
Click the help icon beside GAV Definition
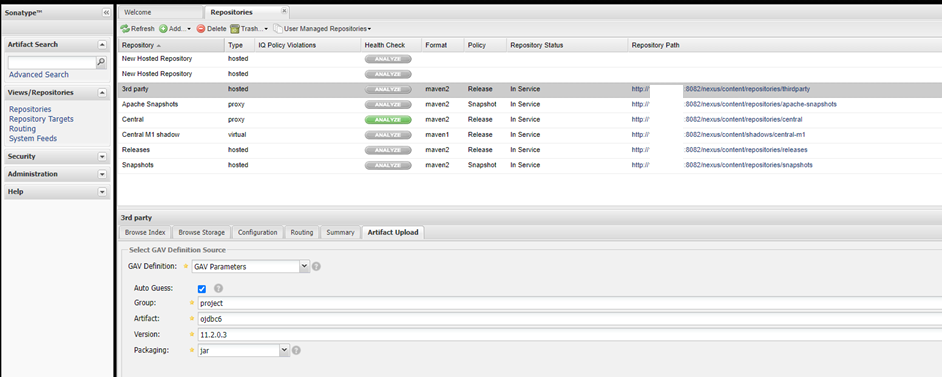click(x=316, y=266)
